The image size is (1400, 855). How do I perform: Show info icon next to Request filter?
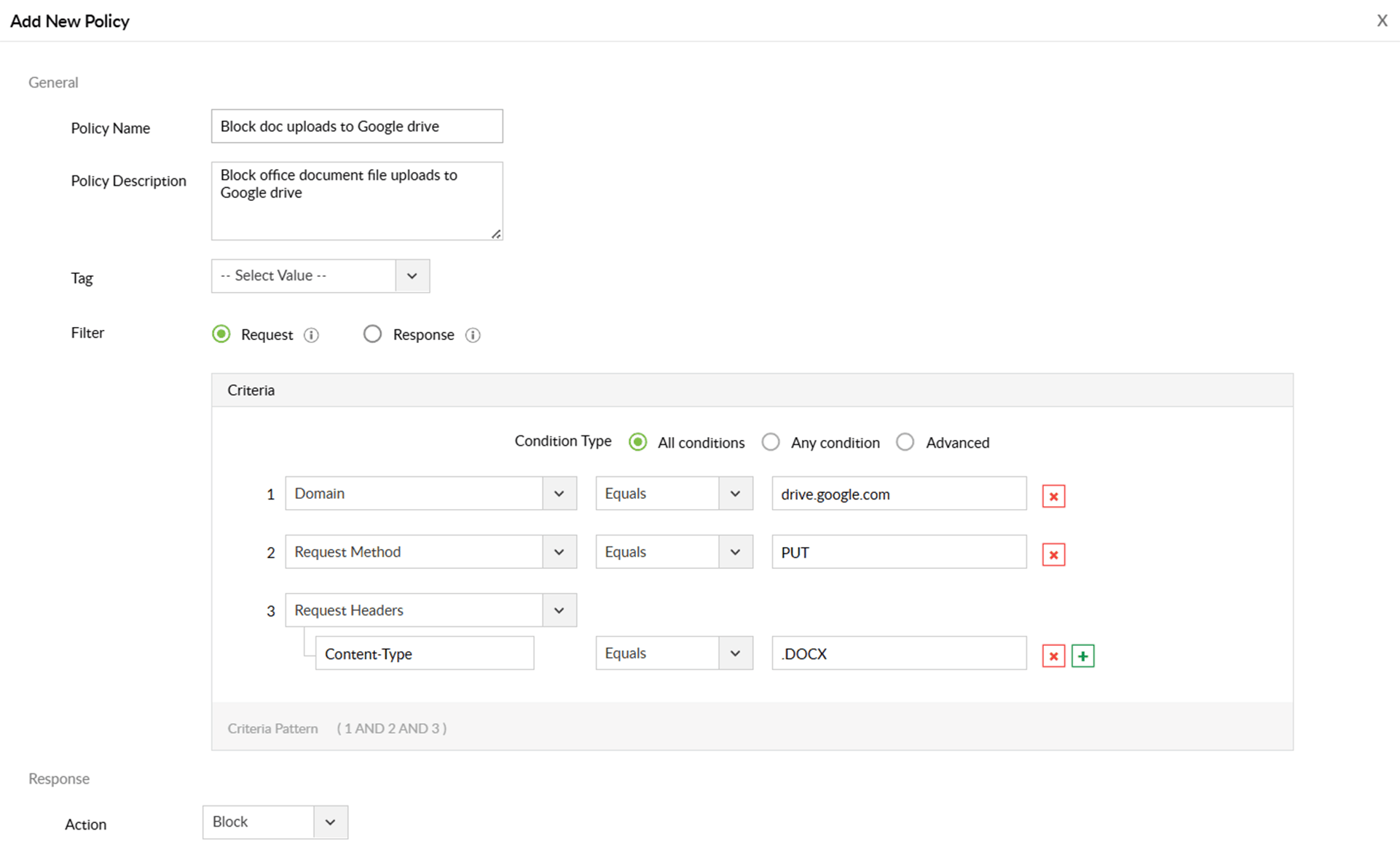tap(311, 335)
